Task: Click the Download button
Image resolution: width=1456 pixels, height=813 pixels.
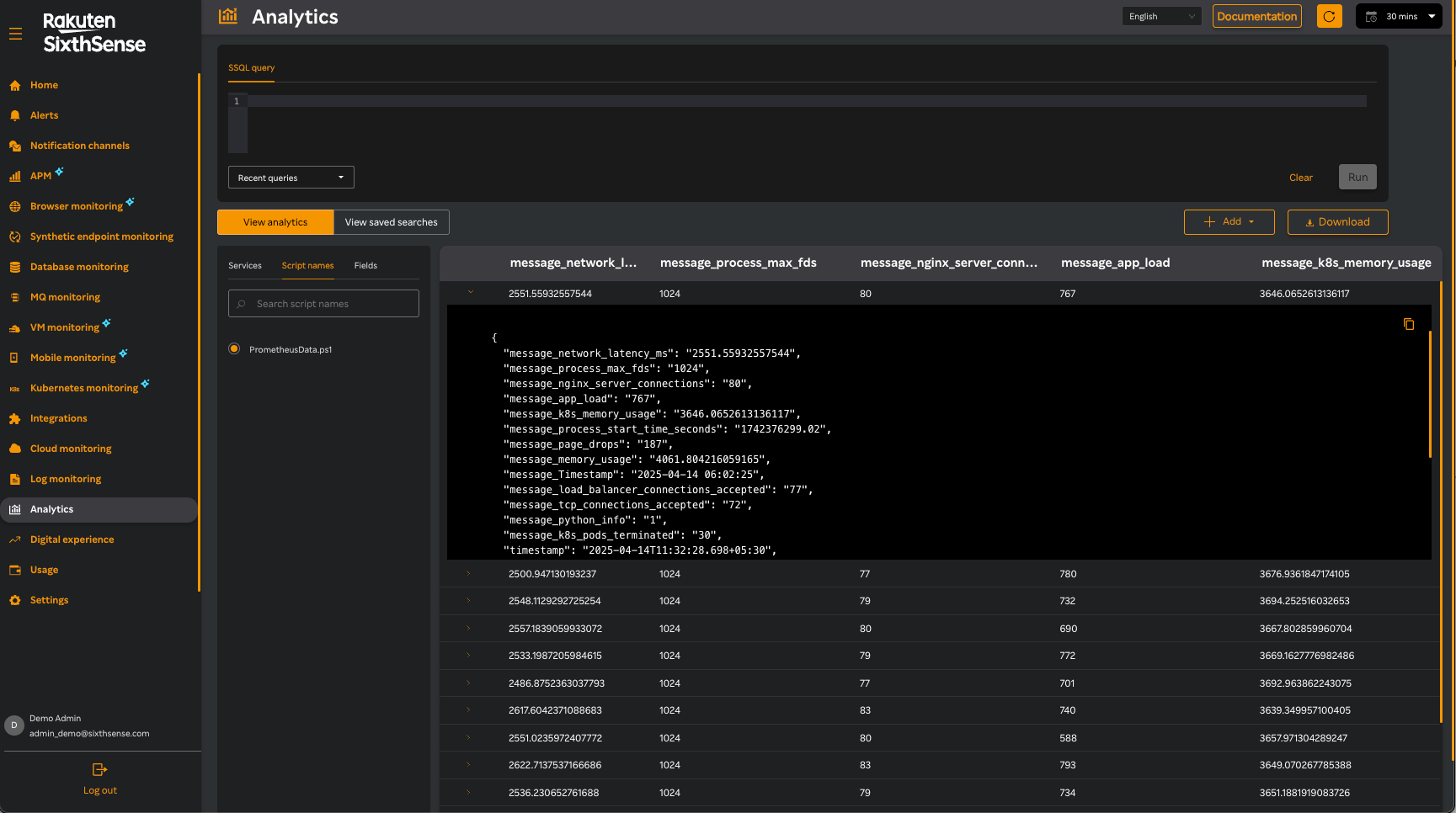Action: (x=1337, y=222)
